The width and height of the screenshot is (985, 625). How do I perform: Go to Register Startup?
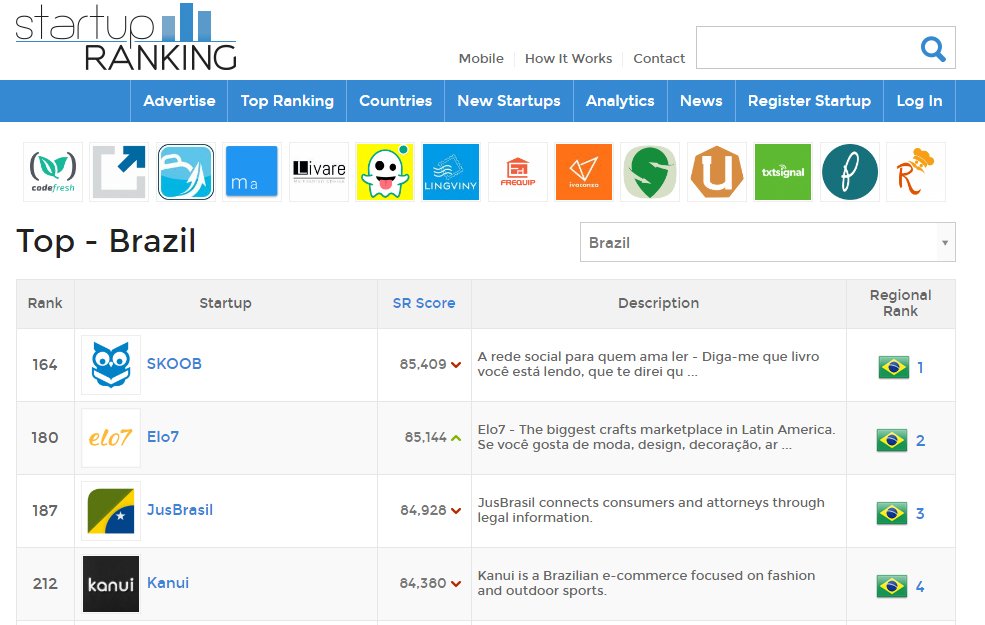click(x=809, y=101)
